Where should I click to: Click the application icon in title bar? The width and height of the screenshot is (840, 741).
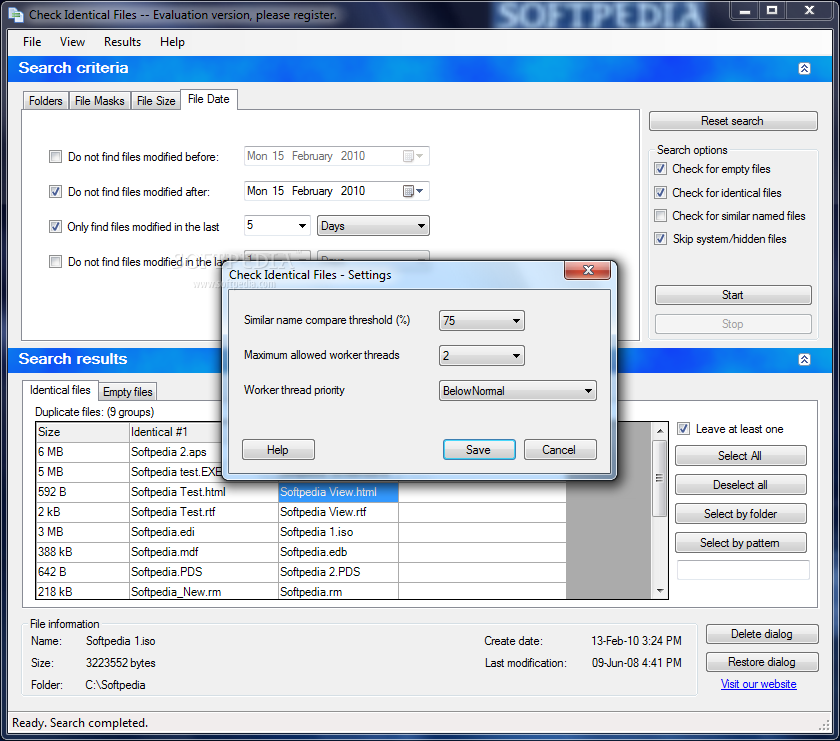coord(16,14)
